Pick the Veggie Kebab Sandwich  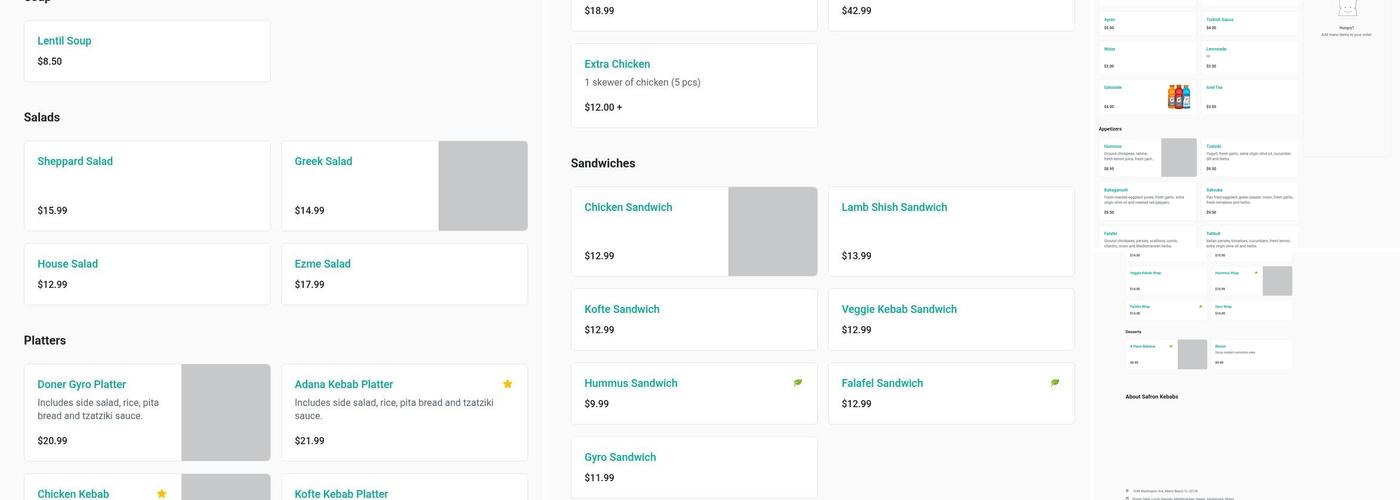pyautogui.click(x=951, y=319)
